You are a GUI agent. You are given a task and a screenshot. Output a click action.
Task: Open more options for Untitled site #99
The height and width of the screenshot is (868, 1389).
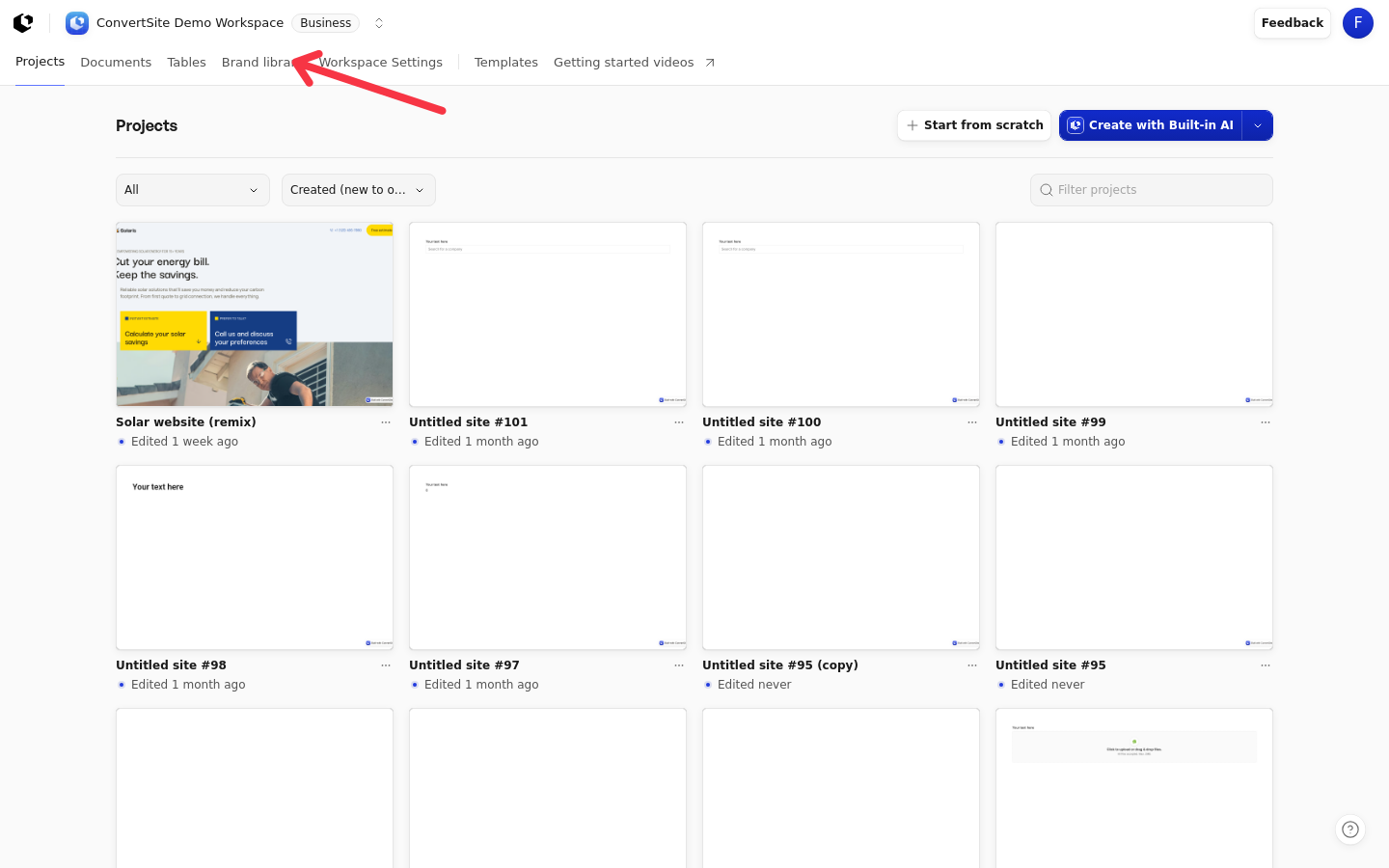(x=1266, y=422)
